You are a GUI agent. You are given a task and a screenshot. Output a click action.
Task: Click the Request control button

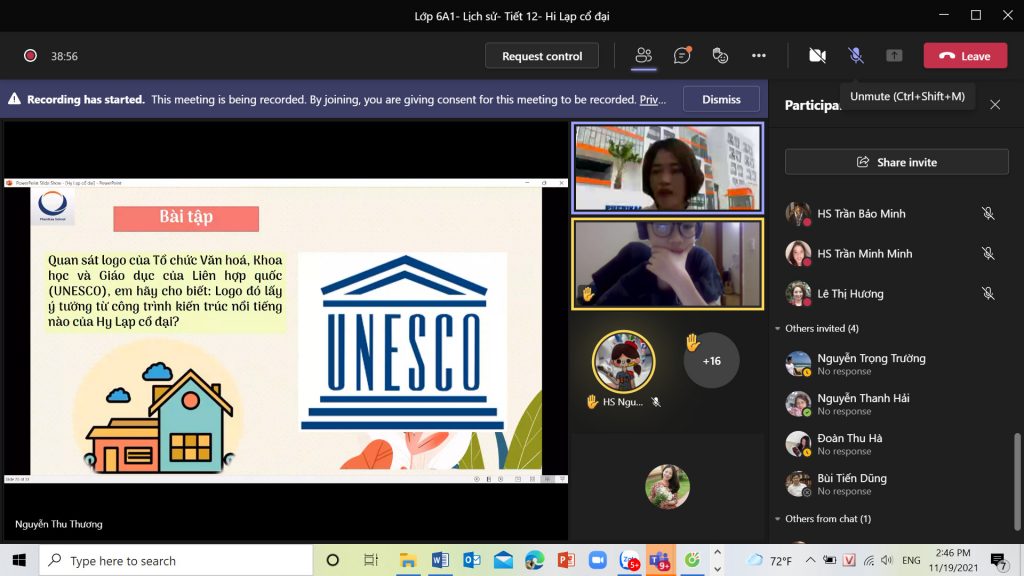coord(542,56)
